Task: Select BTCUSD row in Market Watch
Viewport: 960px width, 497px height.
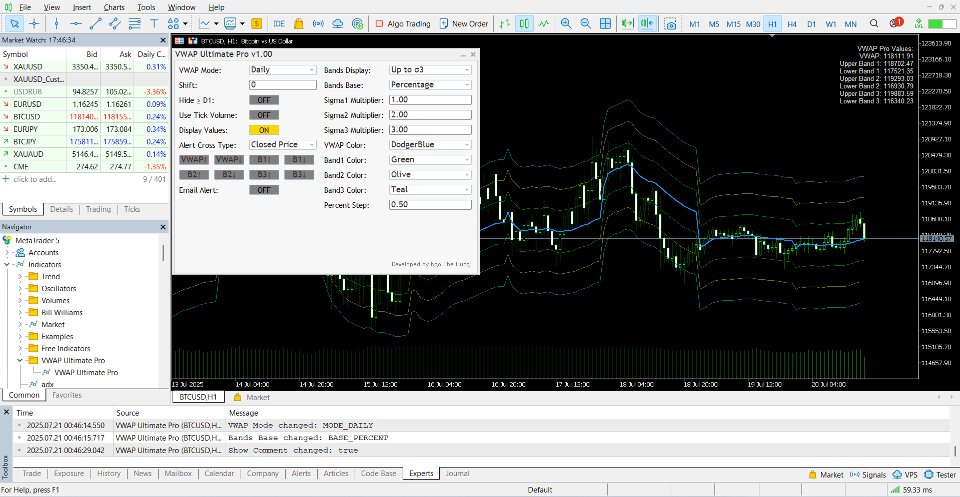Action: pos(84,116)
